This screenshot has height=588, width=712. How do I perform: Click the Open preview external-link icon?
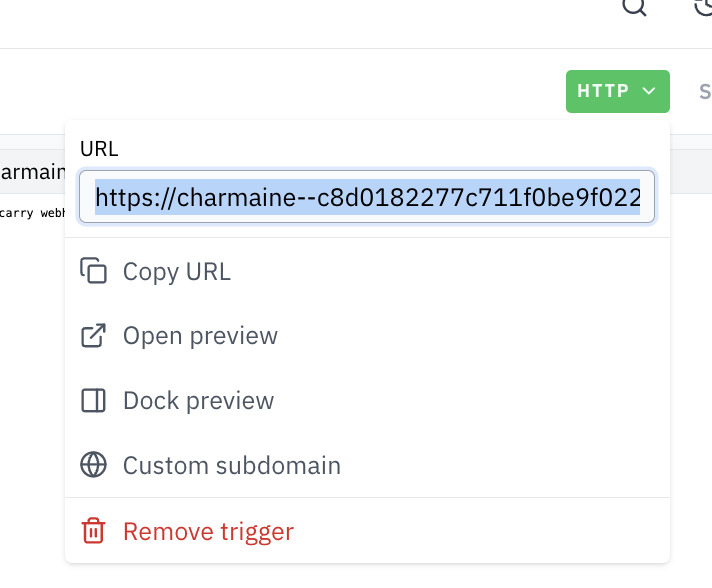[x=93, y=336]
